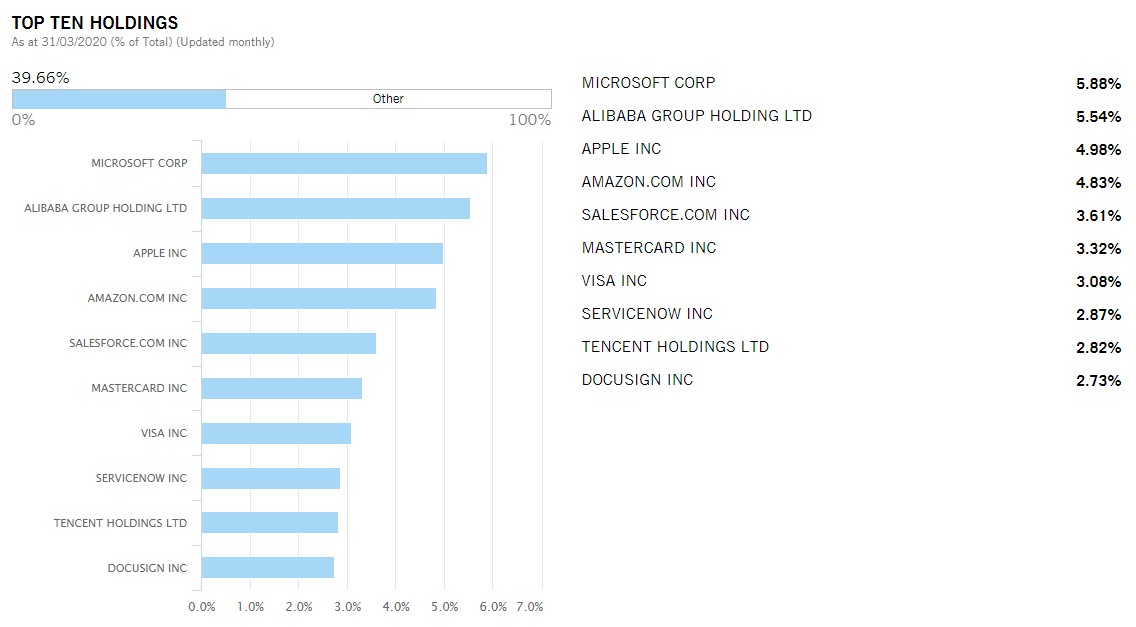The width and height of the screenshot is (1136, 627).
Task: Click the ServiceNow Inc chart bar
Action: [x=271, y=478]
